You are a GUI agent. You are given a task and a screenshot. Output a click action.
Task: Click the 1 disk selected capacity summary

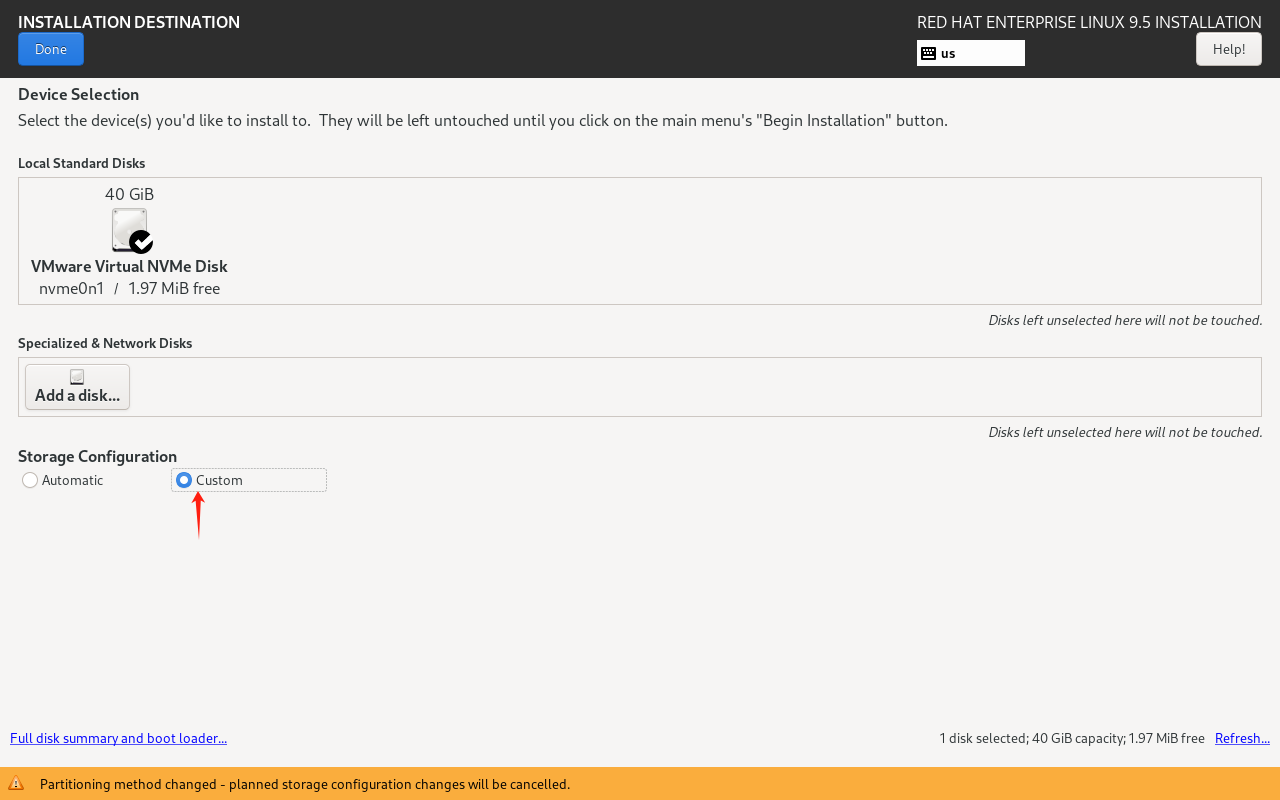(x=1072, y=738)
